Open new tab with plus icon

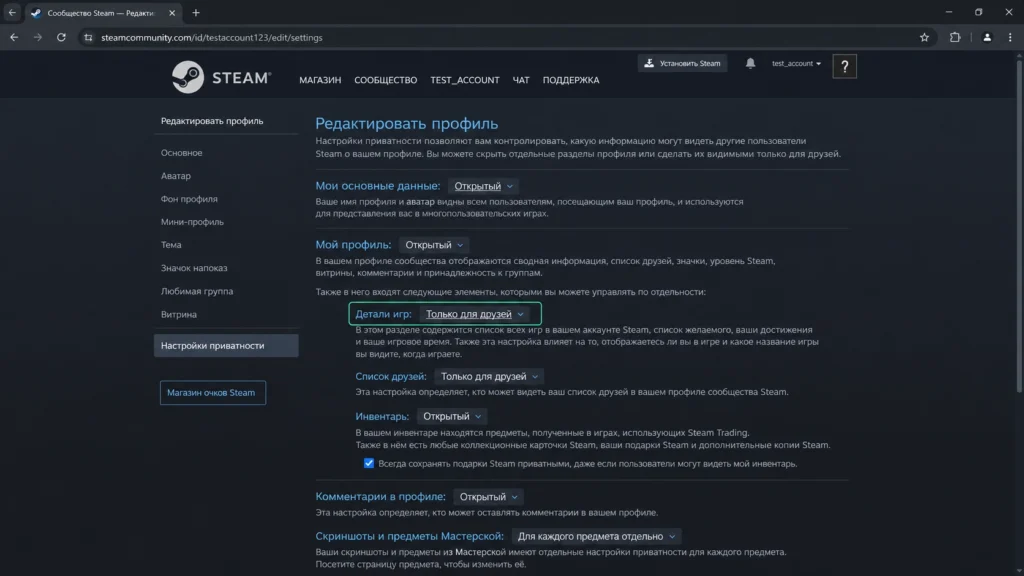[x=196, y=12]
